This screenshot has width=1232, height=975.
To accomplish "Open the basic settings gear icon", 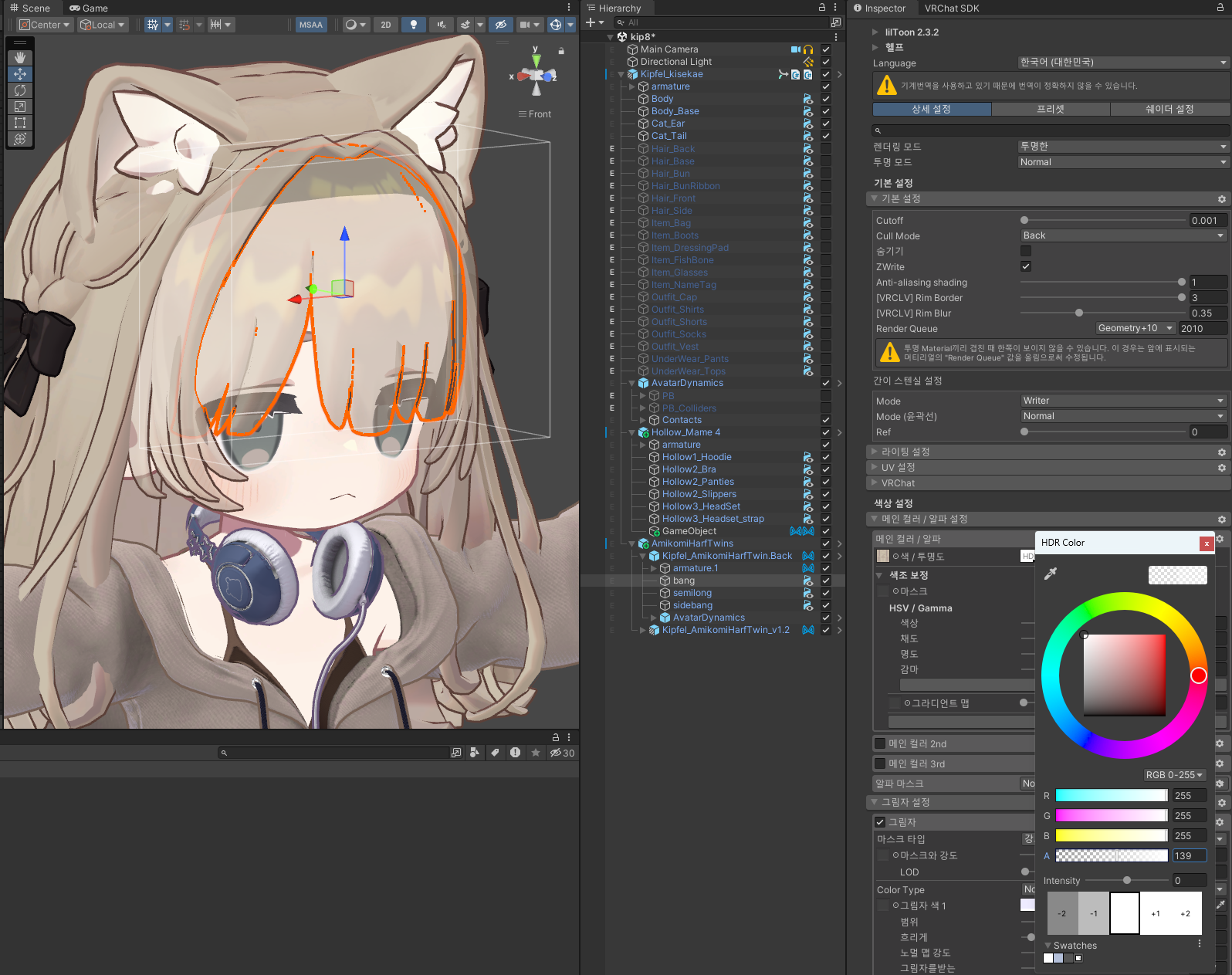I will pyautogui.click(x=1222, y=199).
